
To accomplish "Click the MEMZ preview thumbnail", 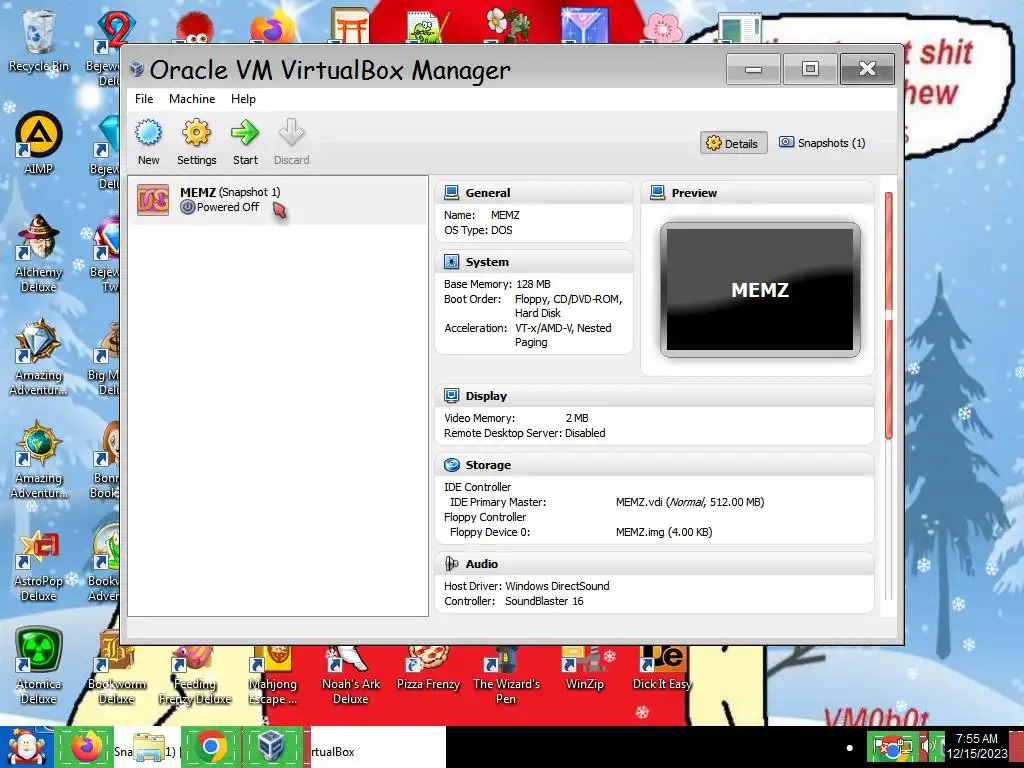I will coord(760,290).
